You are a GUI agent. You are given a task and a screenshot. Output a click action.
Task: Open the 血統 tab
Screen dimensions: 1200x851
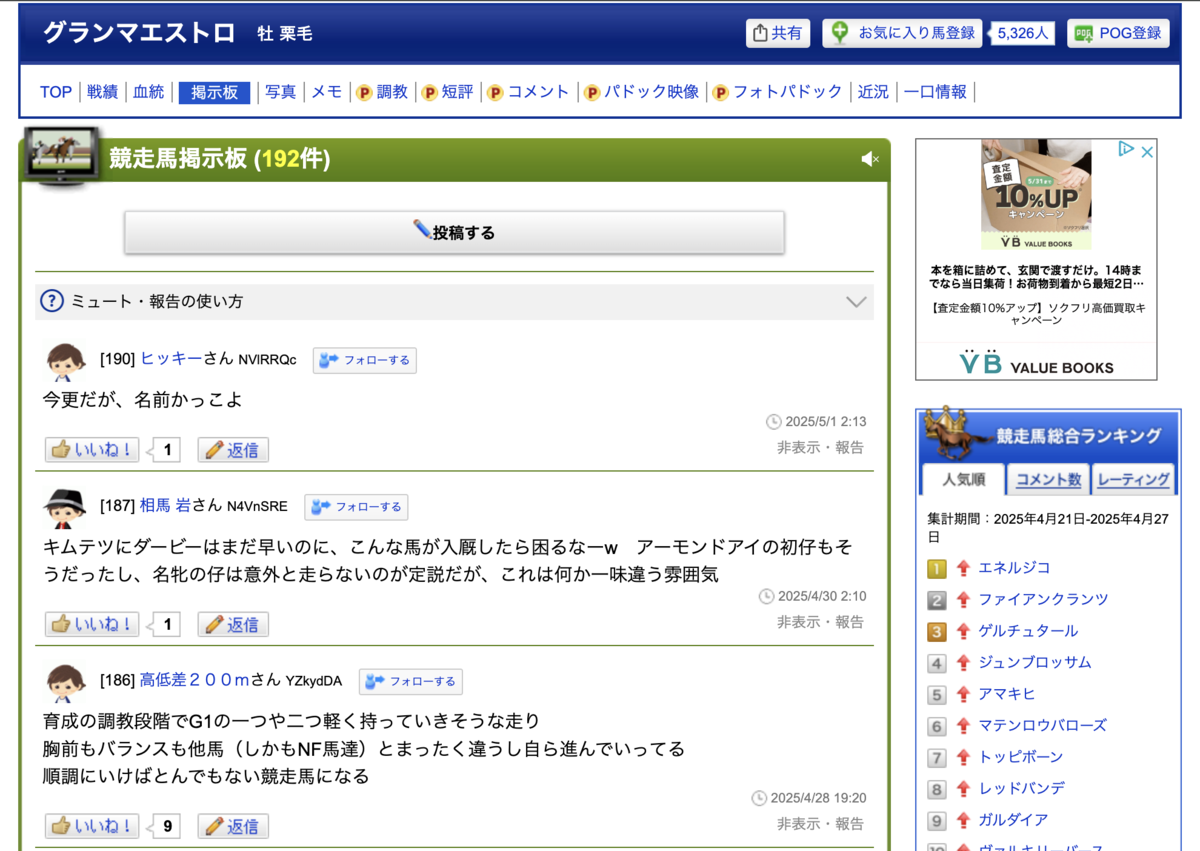point(148,92)
